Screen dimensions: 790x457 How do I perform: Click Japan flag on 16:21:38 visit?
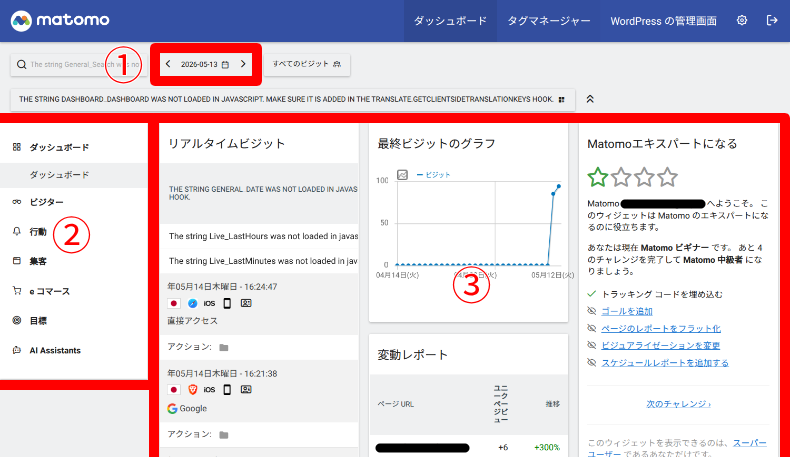click(174, 389)
